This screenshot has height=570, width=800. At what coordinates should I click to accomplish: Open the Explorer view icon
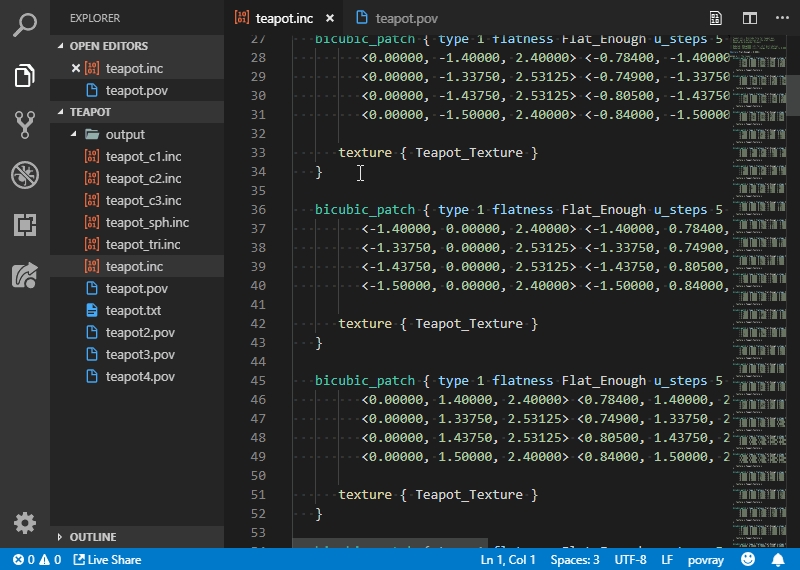[25, 75]
